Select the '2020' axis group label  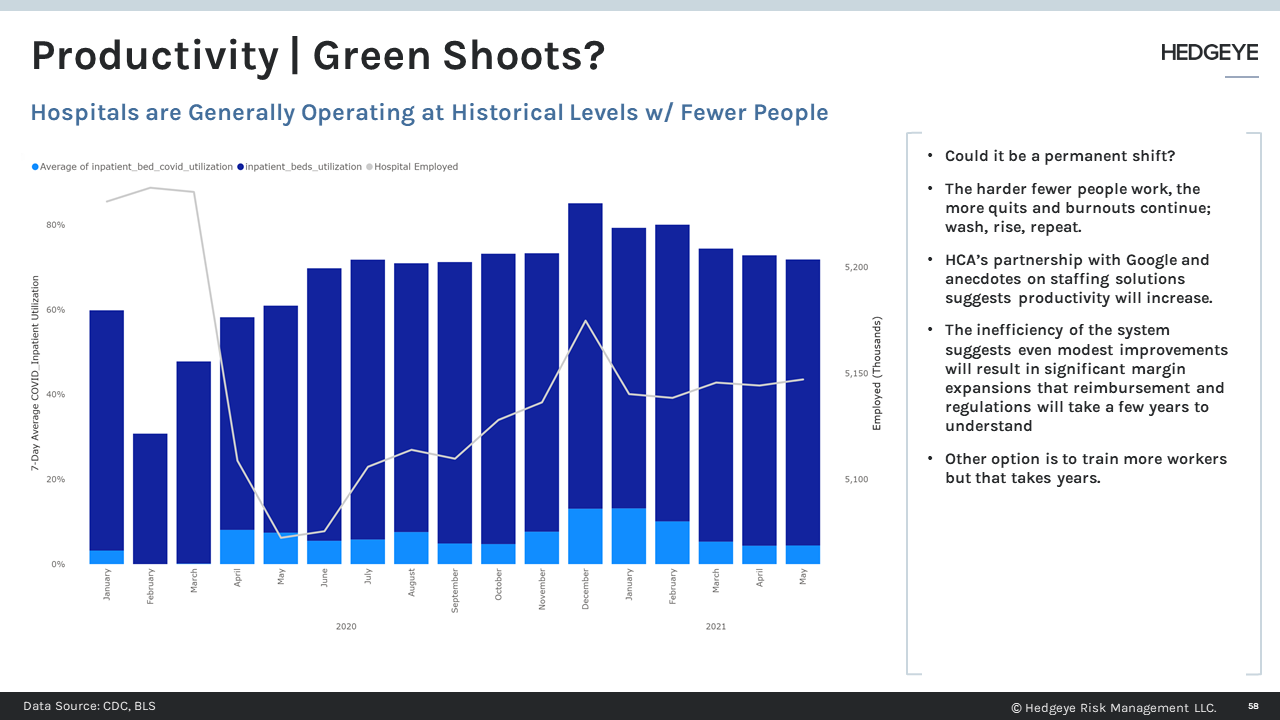(x=345, y=626)
